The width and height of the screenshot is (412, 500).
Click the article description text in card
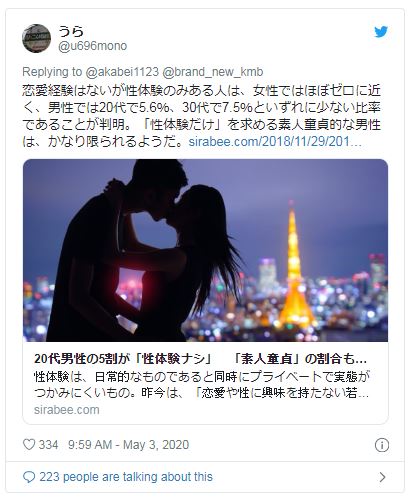[202, 385]
